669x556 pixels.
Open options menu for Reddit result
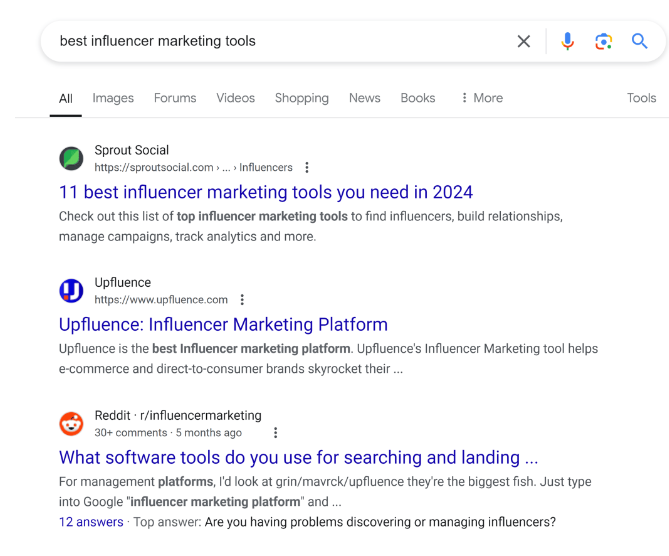(x=276, y=433)
